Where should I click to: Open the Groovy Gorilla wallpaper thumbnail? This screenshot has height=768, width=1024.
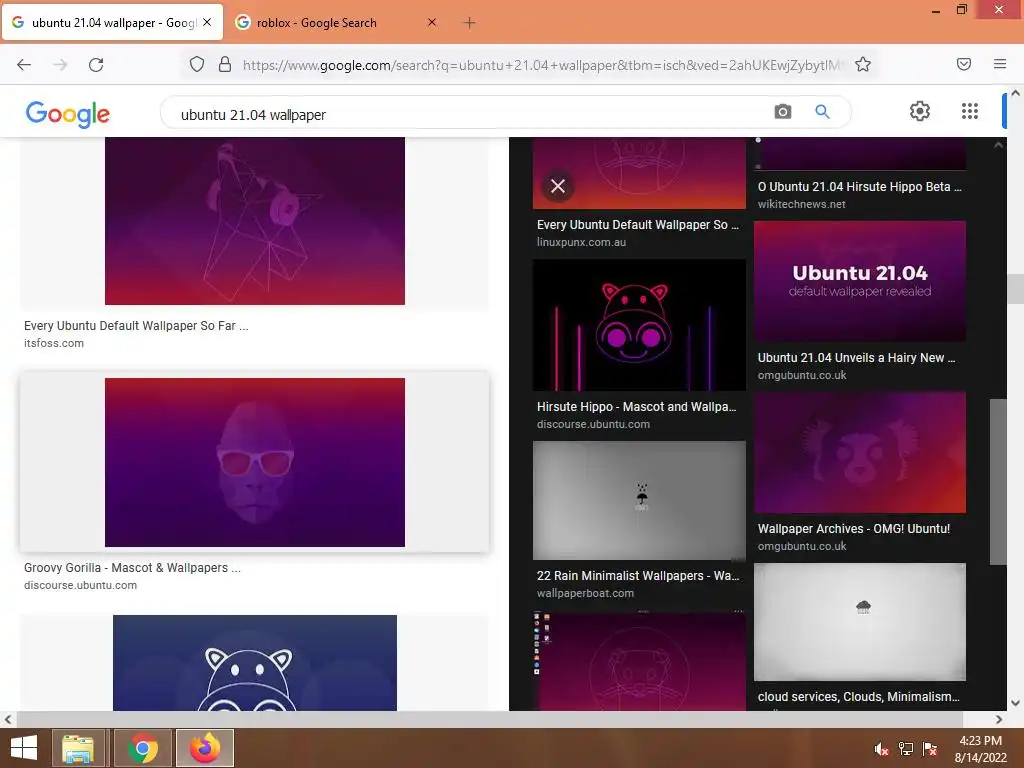[255, 462]
